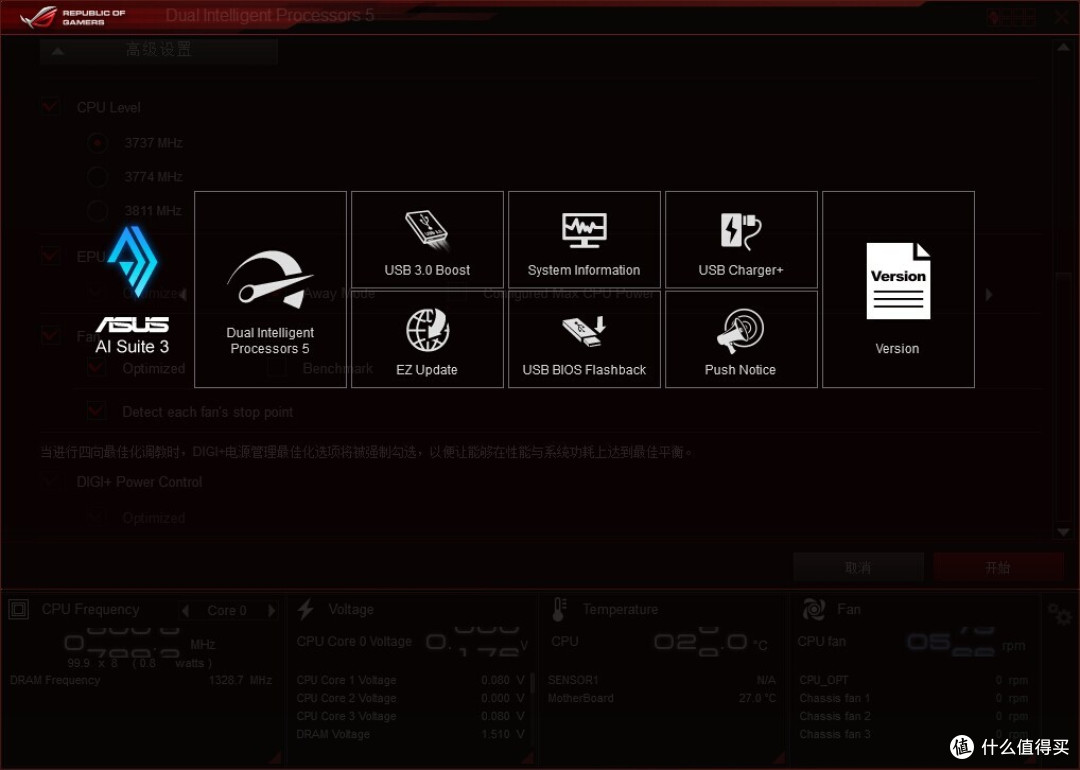Open the monitor settings gear icon
This screenshot has width=1080, height=770.
point(1059,614)
